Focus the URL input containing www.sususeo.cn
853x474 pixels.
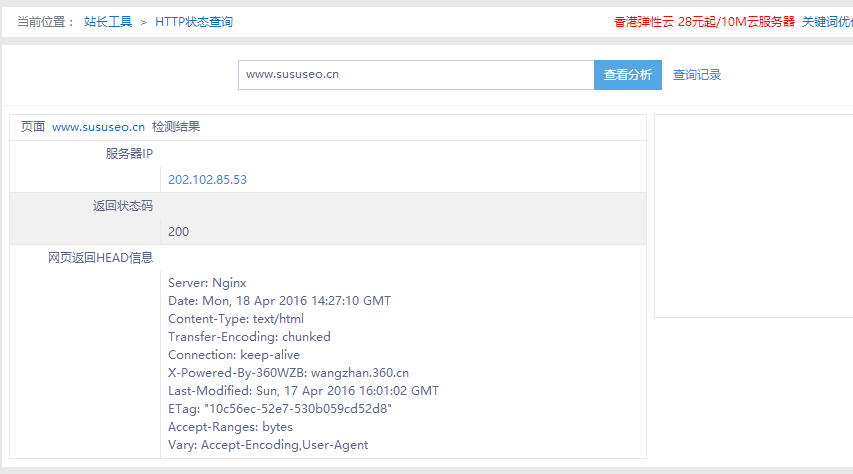pyautogui.click(x=415, y=75)
